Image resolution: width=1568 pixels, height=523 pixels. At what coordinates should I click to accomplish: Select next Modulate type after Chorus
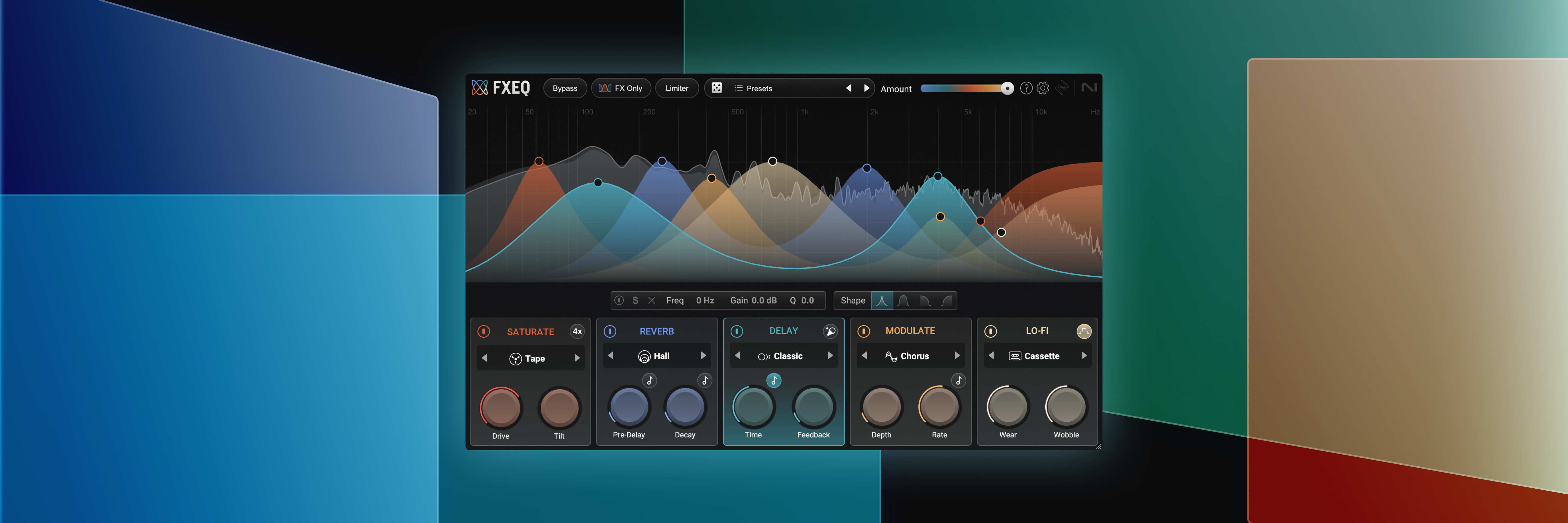coord(957,355)
